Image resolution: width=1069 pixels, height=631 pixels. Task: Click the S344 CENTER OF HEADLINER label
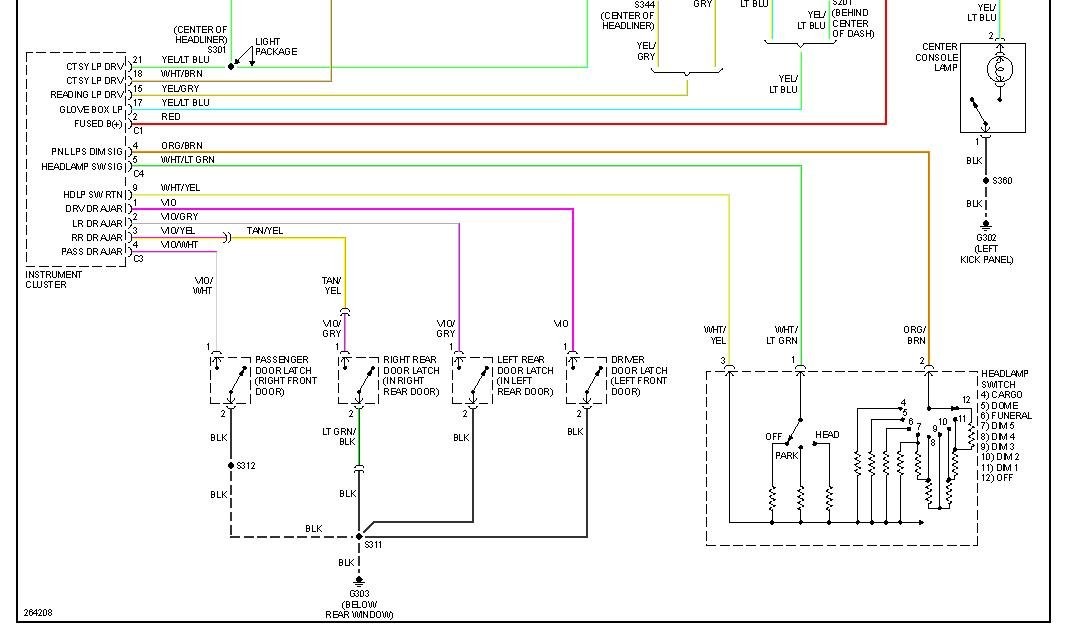click(x=628, y=16)
